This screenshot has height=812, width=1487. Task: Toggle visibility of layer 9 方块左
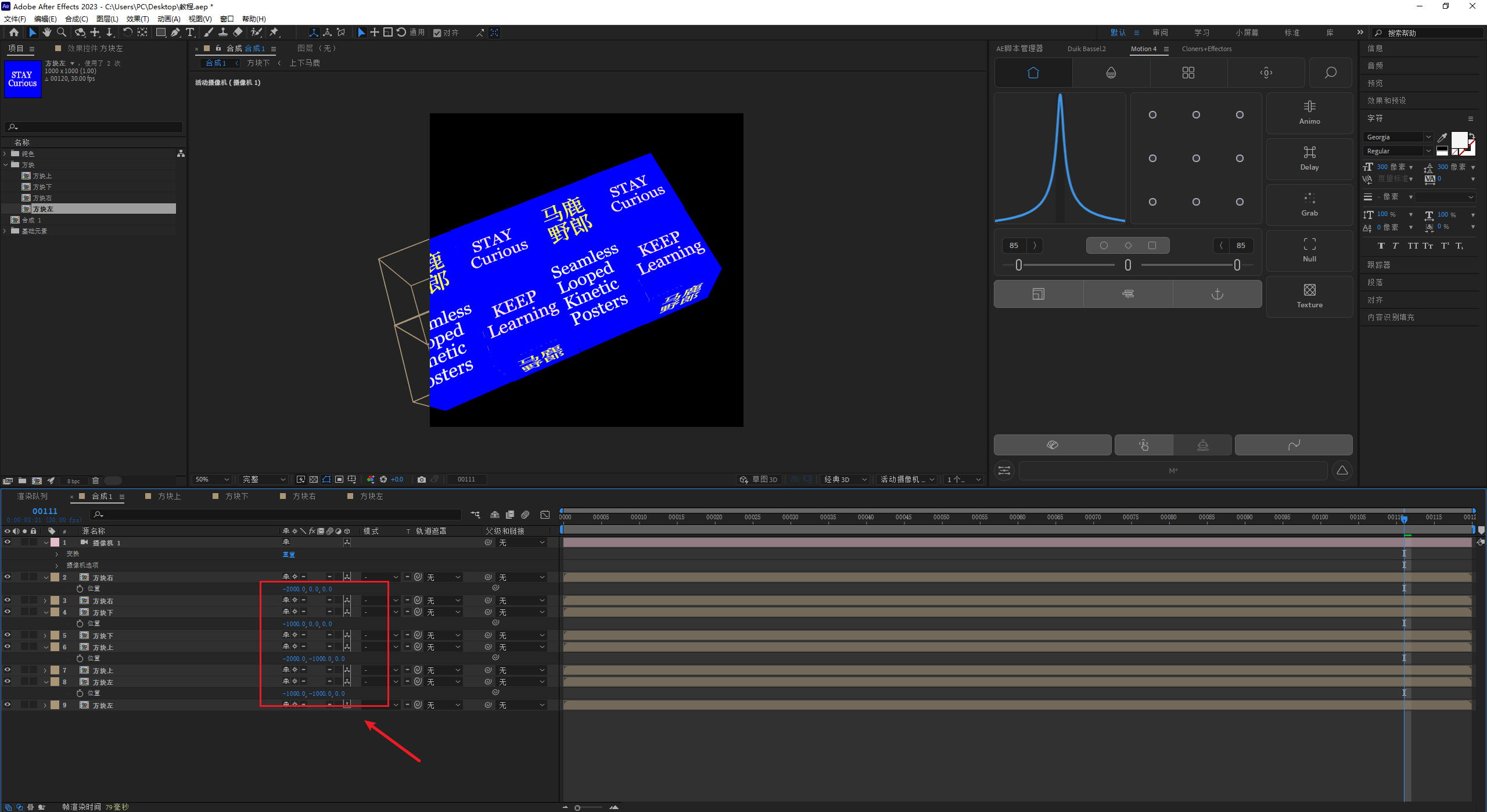(x=8, y=705)
